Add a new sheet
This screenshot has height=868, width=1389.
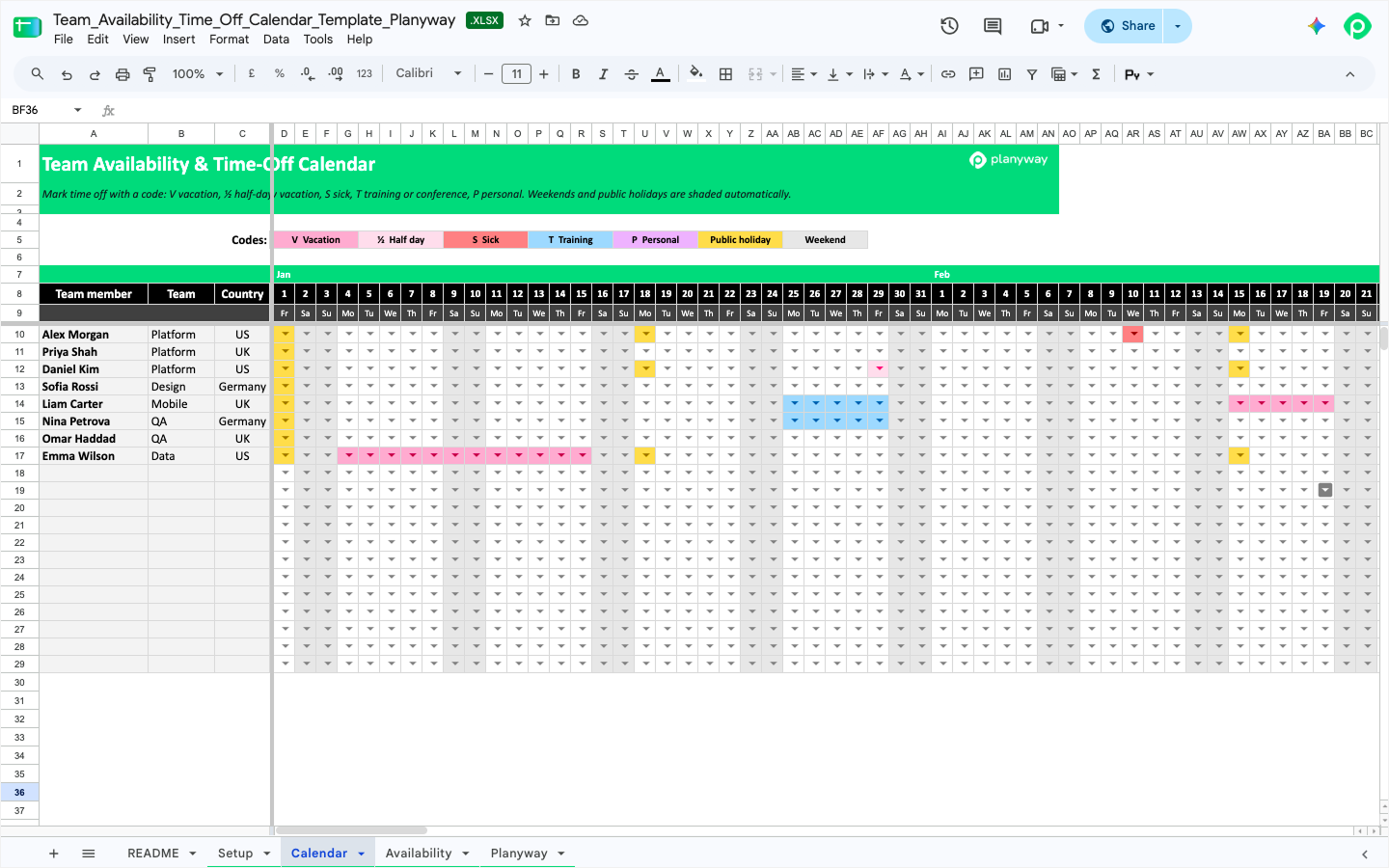pos(54,854)
